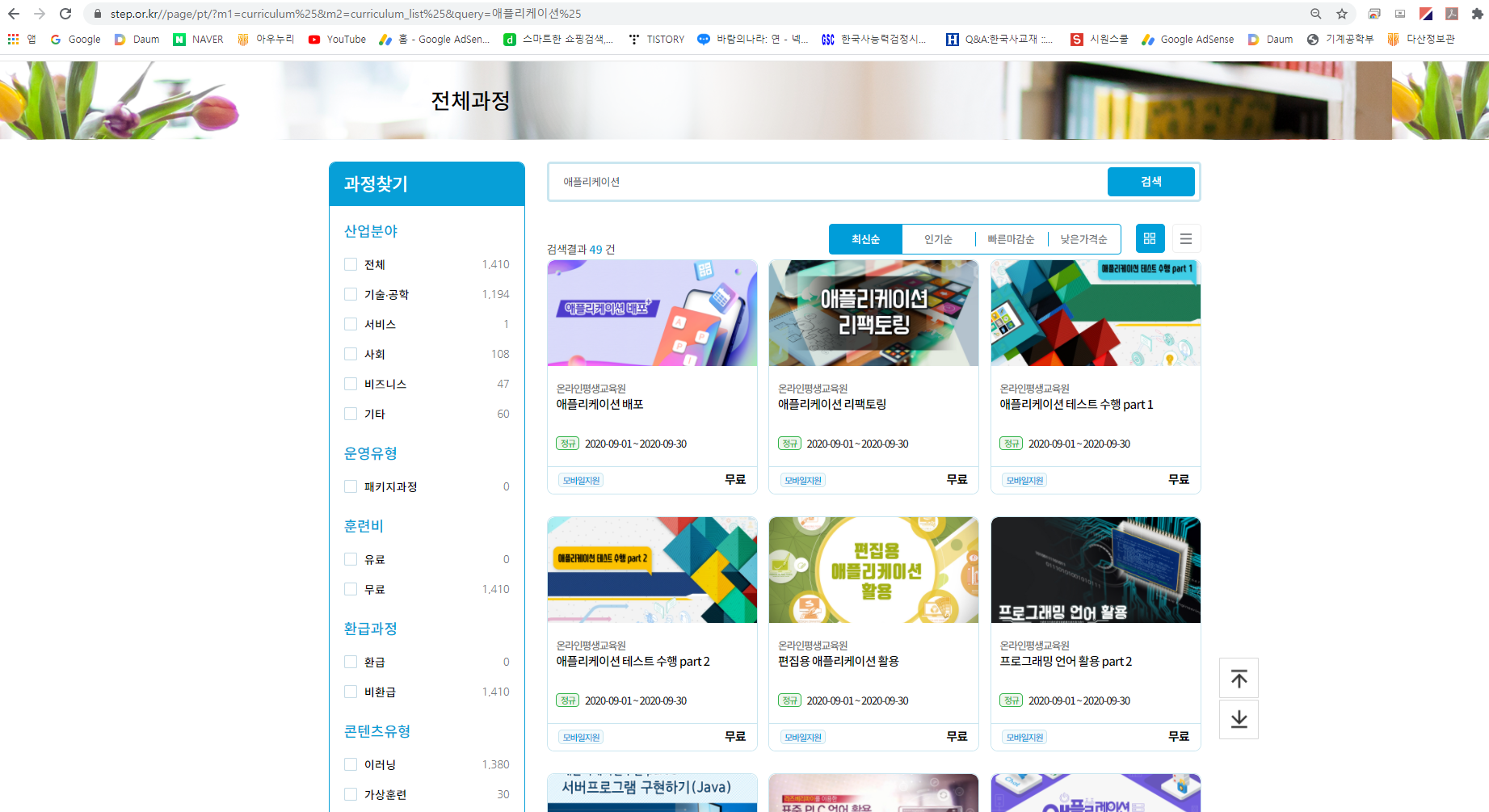Click 정규 badge on 애플리케이션 리팩토링 card
1489x812 pixels.
[789, 444]
